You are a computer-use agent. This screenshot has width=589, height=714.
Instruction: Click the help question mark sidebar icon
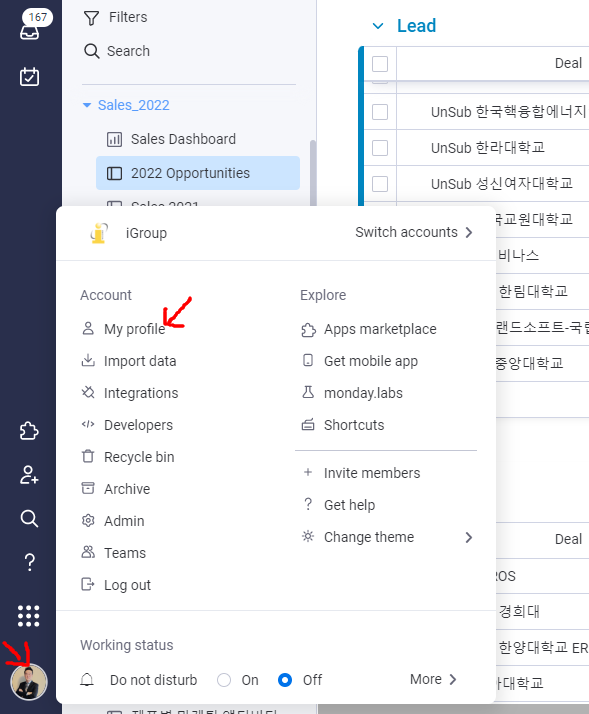(30, 562)
